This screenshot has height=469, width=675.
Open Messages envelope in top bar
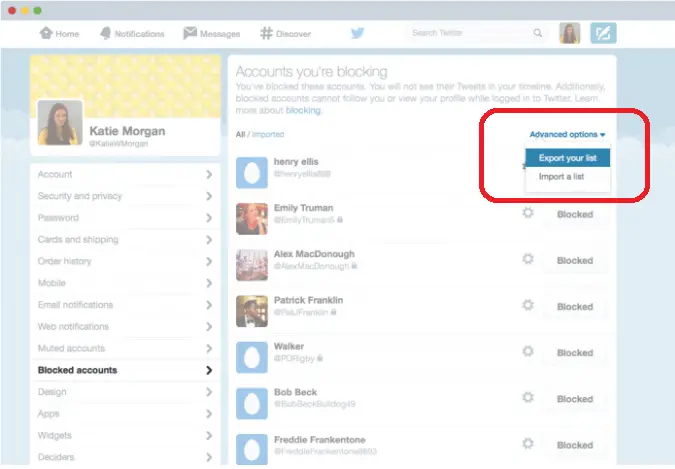point(211,34)
